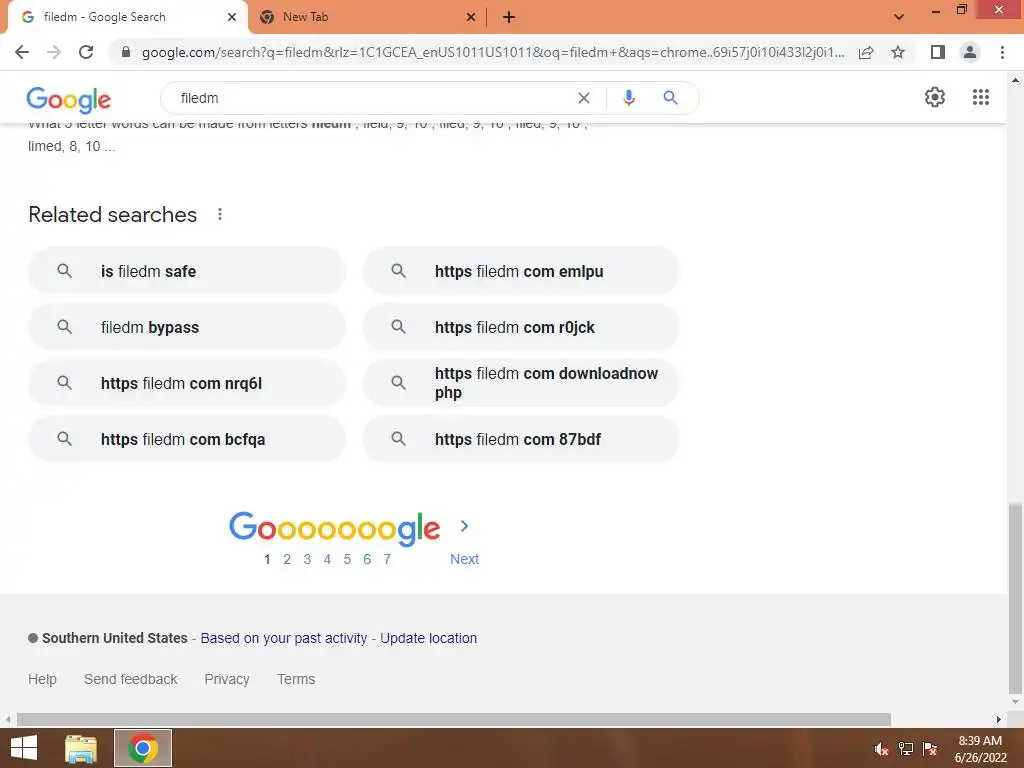Click the next-page chevron beside Goooooogle
The height and width of the screenshot is (768, 1024).
click(464, 526)
